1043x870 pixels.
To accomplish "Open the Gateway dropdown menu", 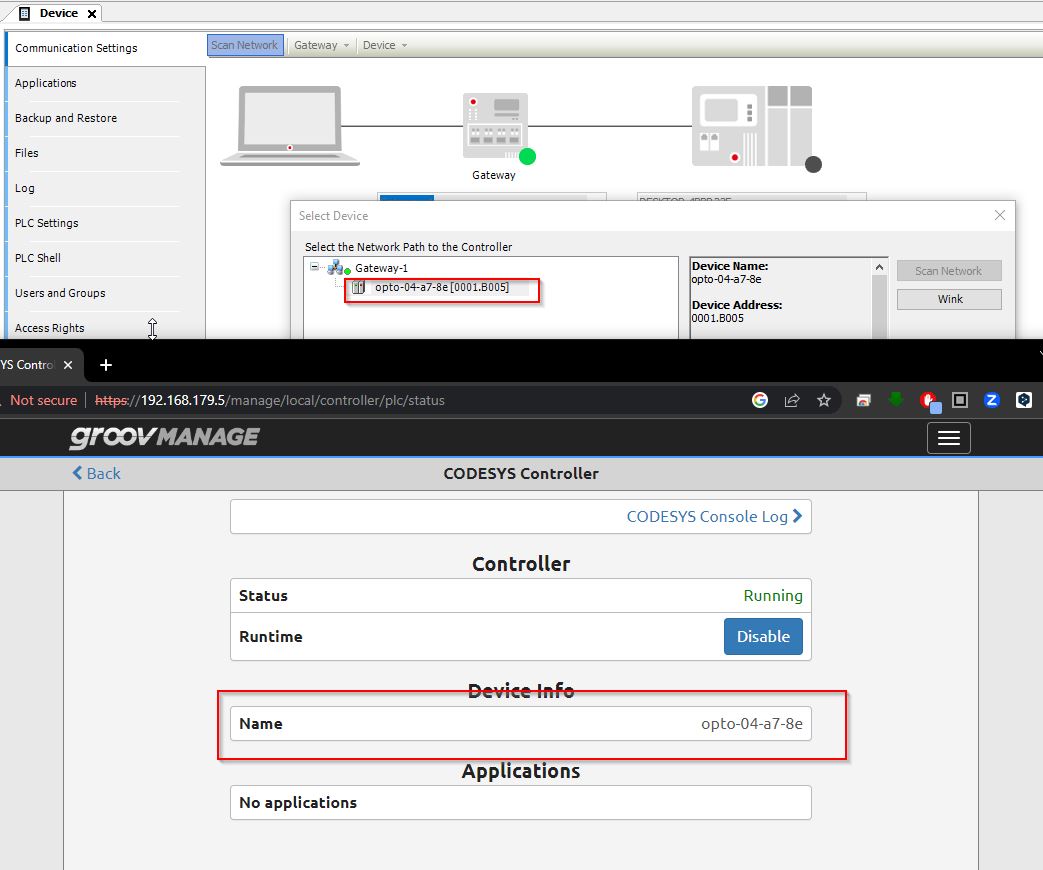I will tap(321, 45).
